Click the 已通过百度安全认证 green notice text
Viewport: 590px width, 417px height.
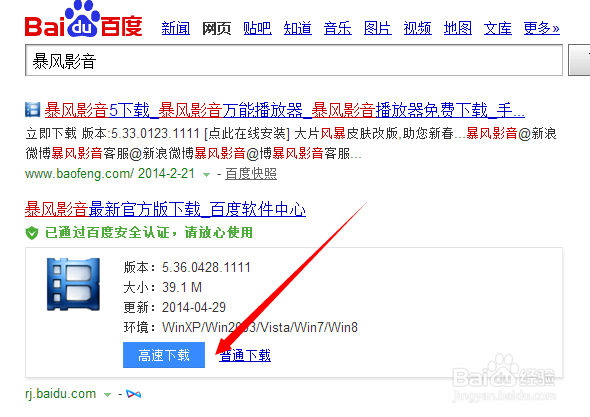[x=149, y=233]
